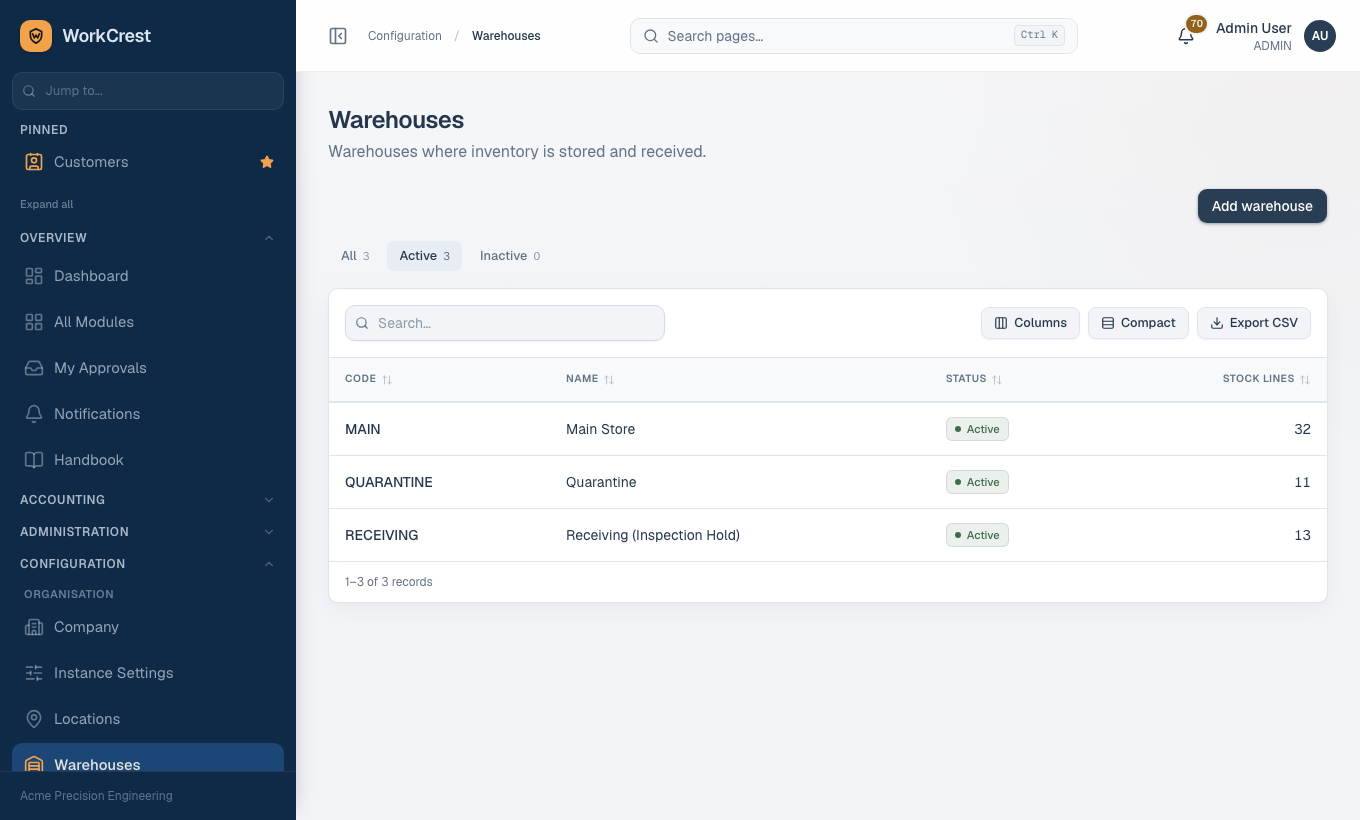Click the stock lines value 11

(1302, 482)
